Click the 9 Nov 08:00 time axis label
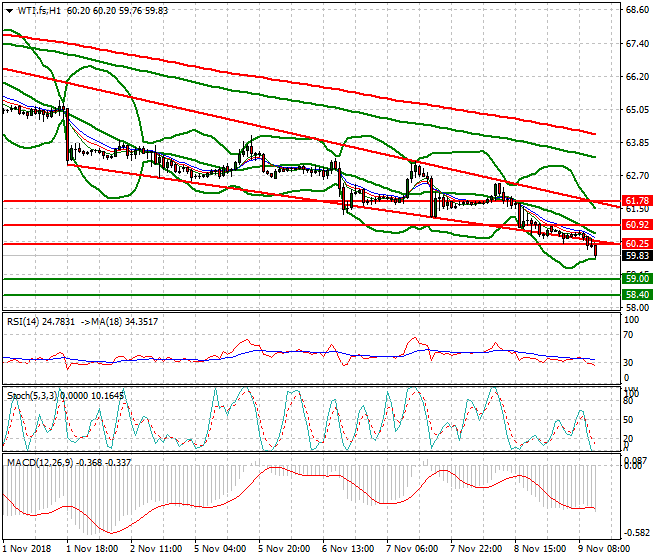This screenshot has width=660, height=560. pyautogui.click(x=604, y=549)
